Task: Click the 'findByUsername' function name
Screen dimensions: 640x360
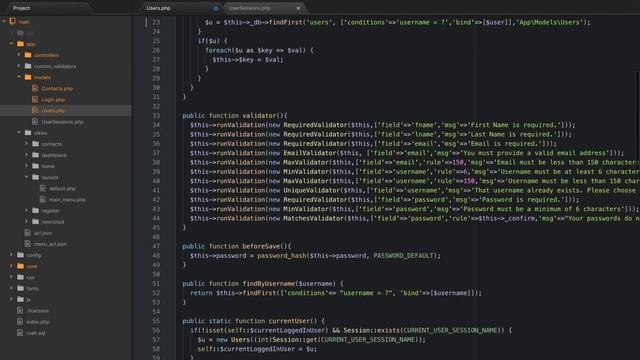Action: pyautogui.click(x=269, y=283)
